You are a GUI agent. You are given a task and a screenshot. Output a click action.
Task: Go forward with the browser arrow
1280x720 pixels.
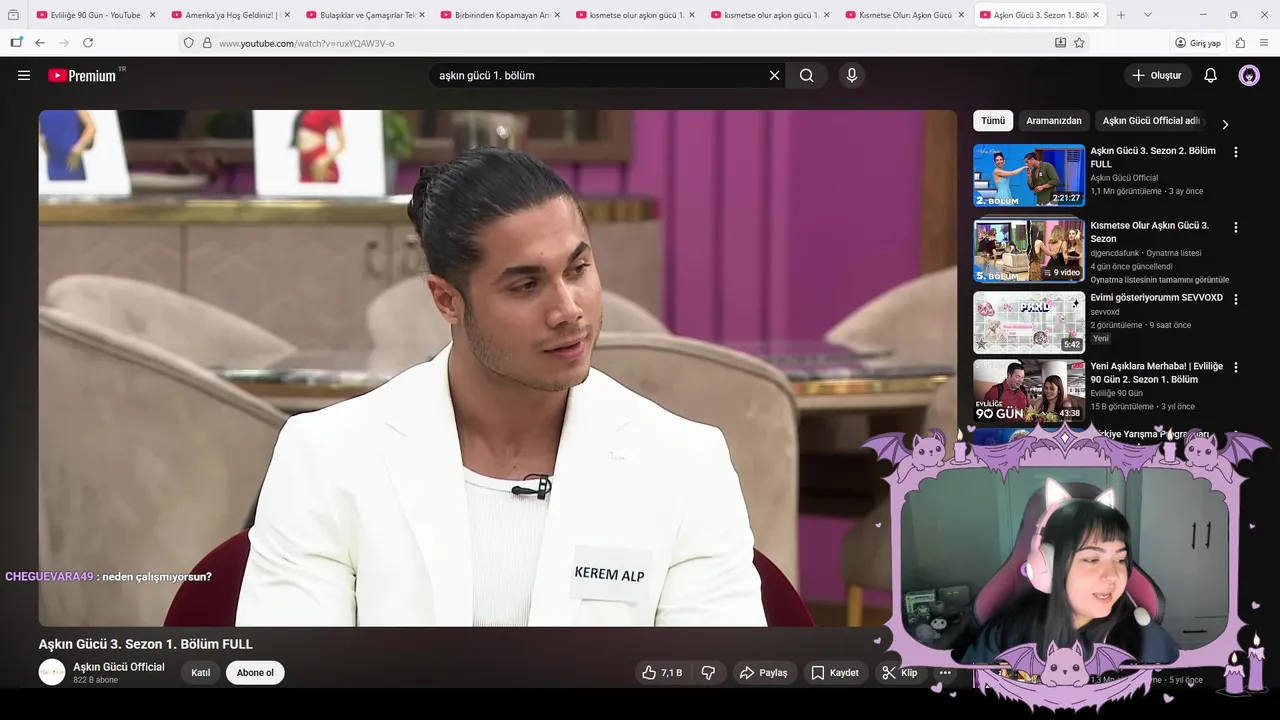point(64,43)
